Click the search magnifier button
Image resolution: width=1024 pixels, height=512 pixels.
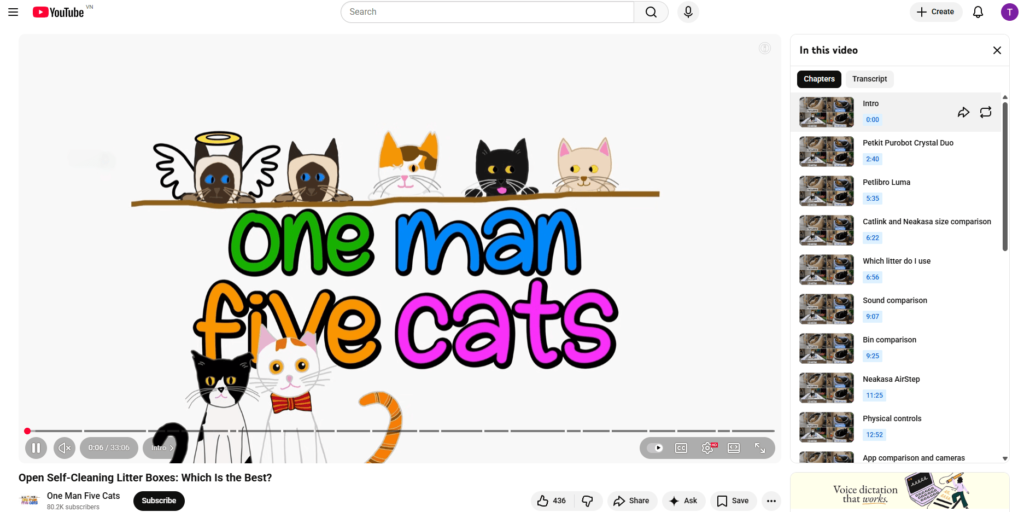(650, 12)
